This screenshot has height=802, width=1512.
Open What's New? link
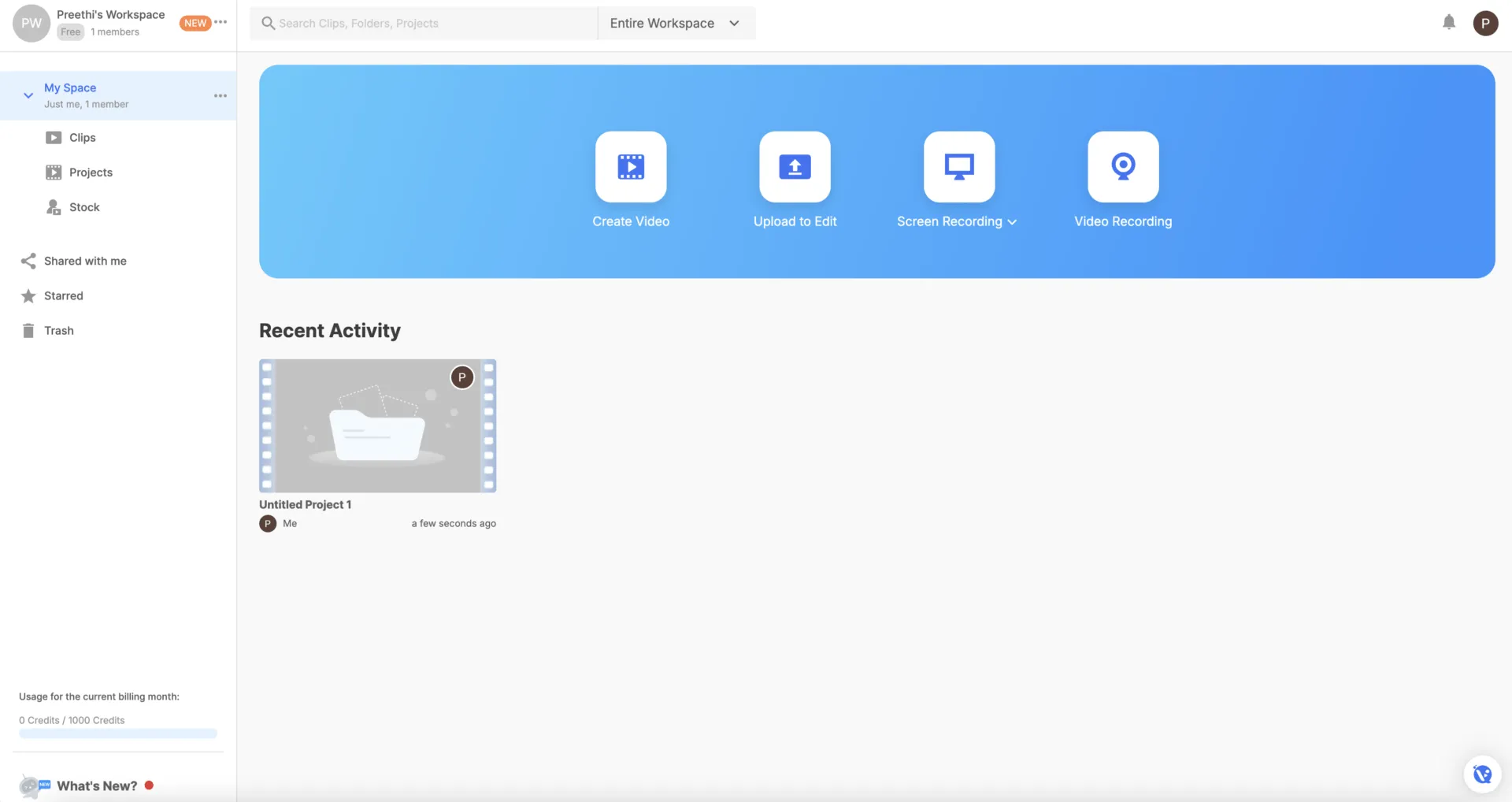pyautogui.click(x=97, y=785)
